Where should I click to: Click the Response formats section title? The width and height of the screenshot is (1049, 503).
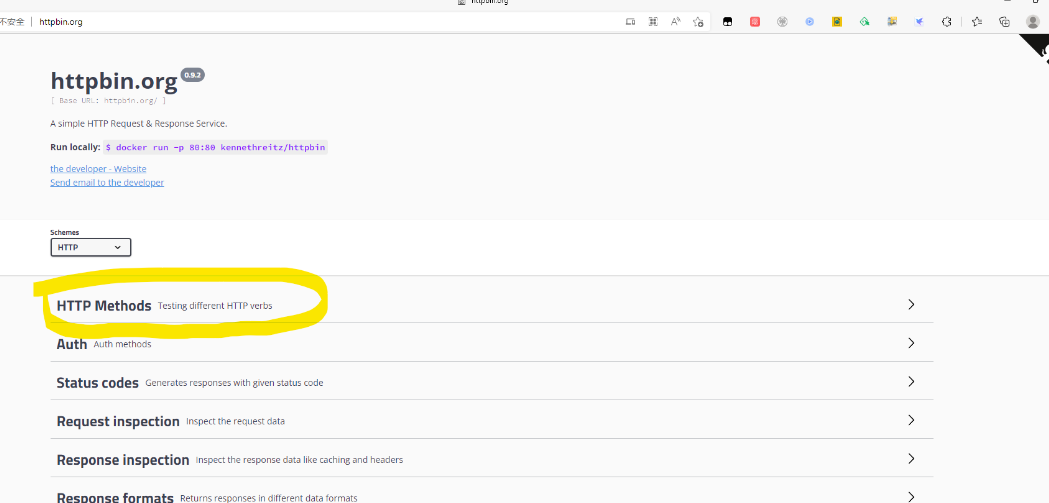115,498
